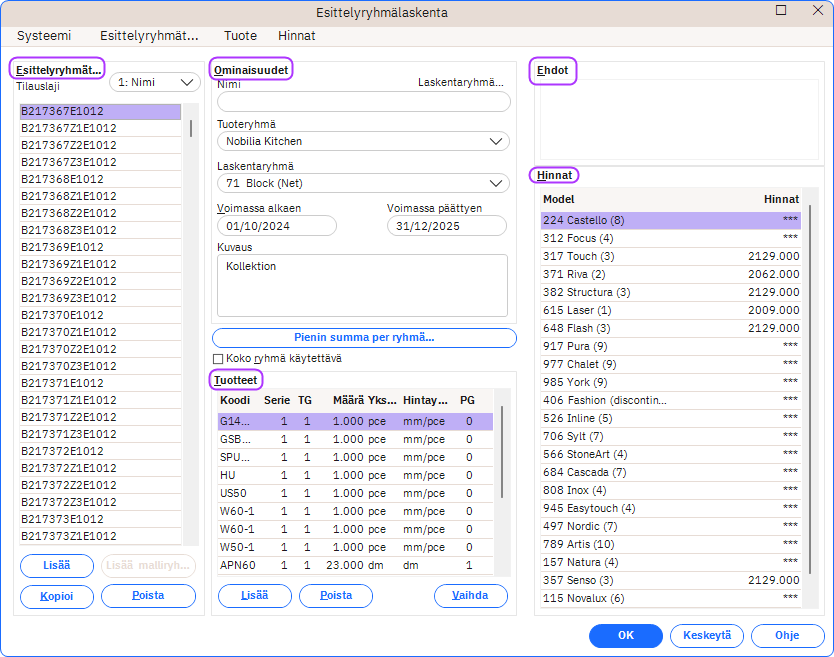
Task: Click the Vaihda button under products
Action: [470, 596]
